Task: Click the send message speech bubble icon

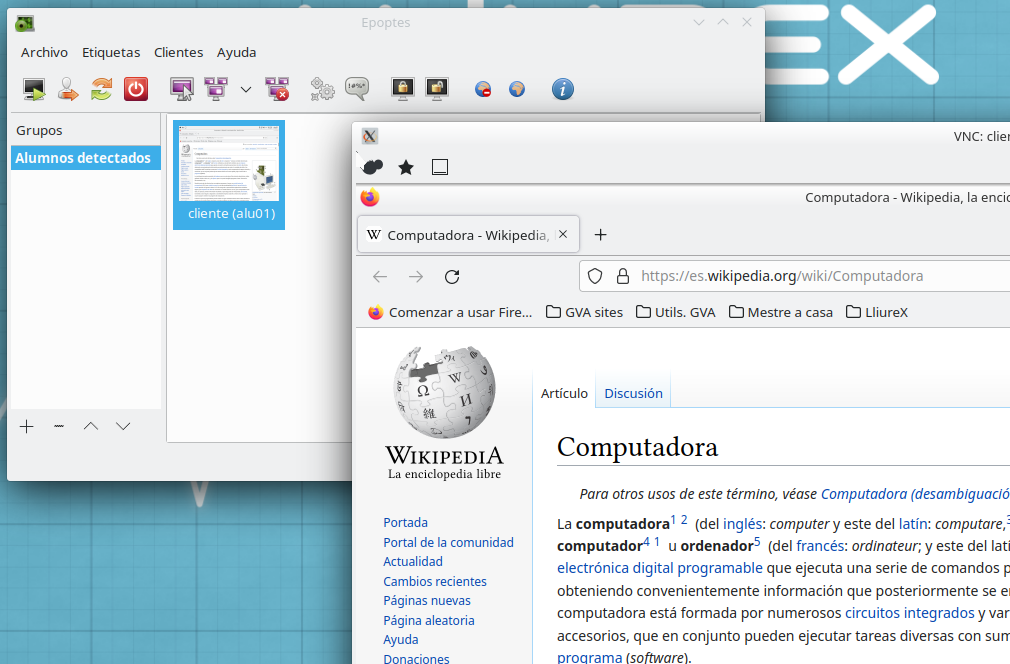Action: 356,89
